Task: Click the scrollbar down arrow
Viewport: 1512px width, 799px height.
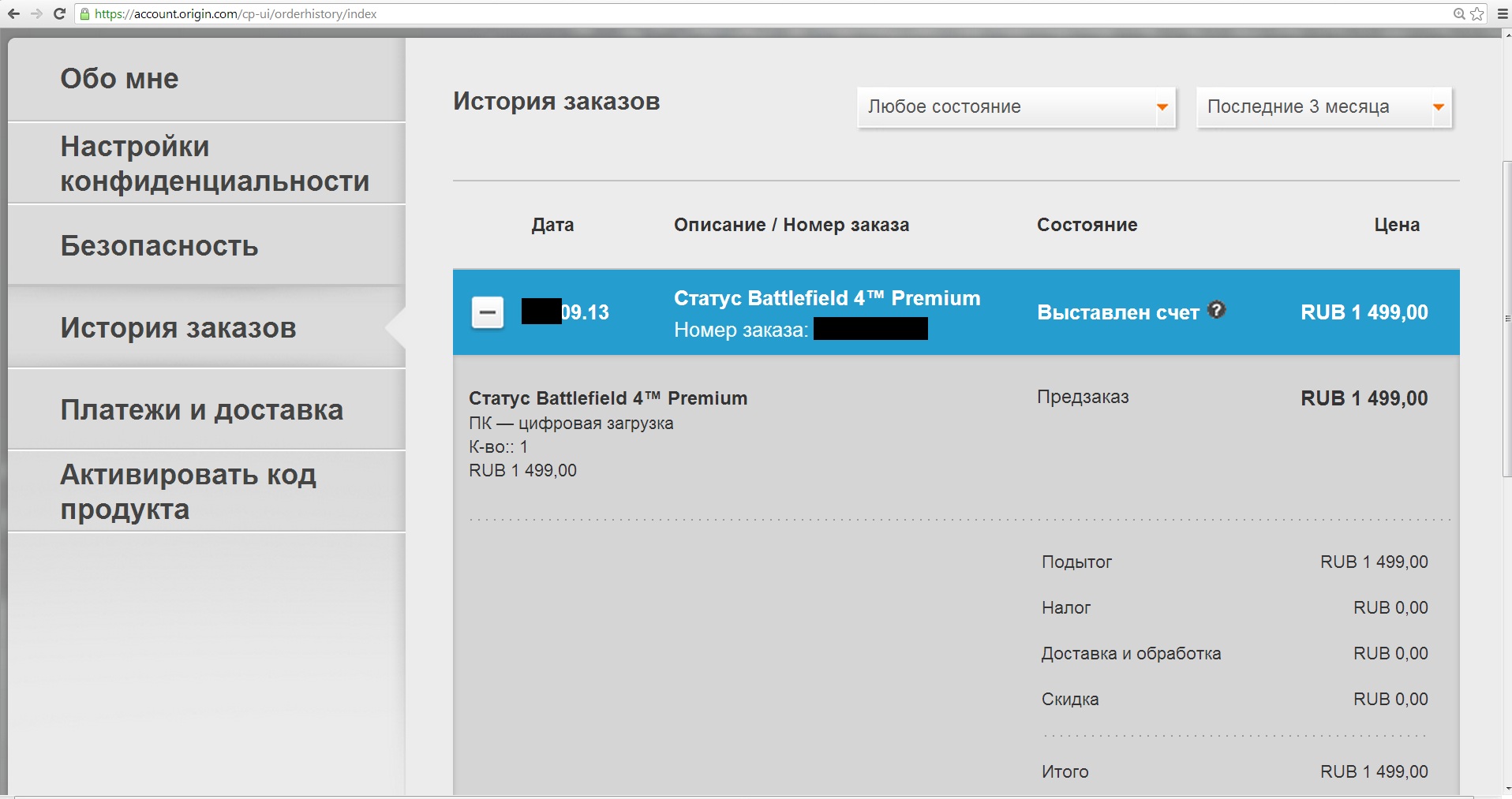Action: (x=1506, y=790)
